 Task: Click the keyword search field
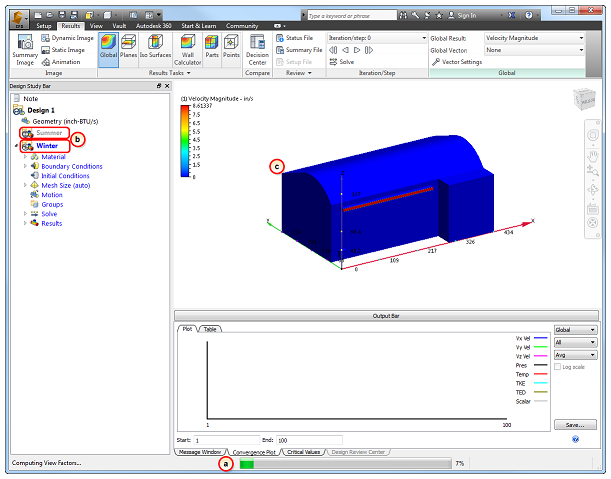(352, 16)
